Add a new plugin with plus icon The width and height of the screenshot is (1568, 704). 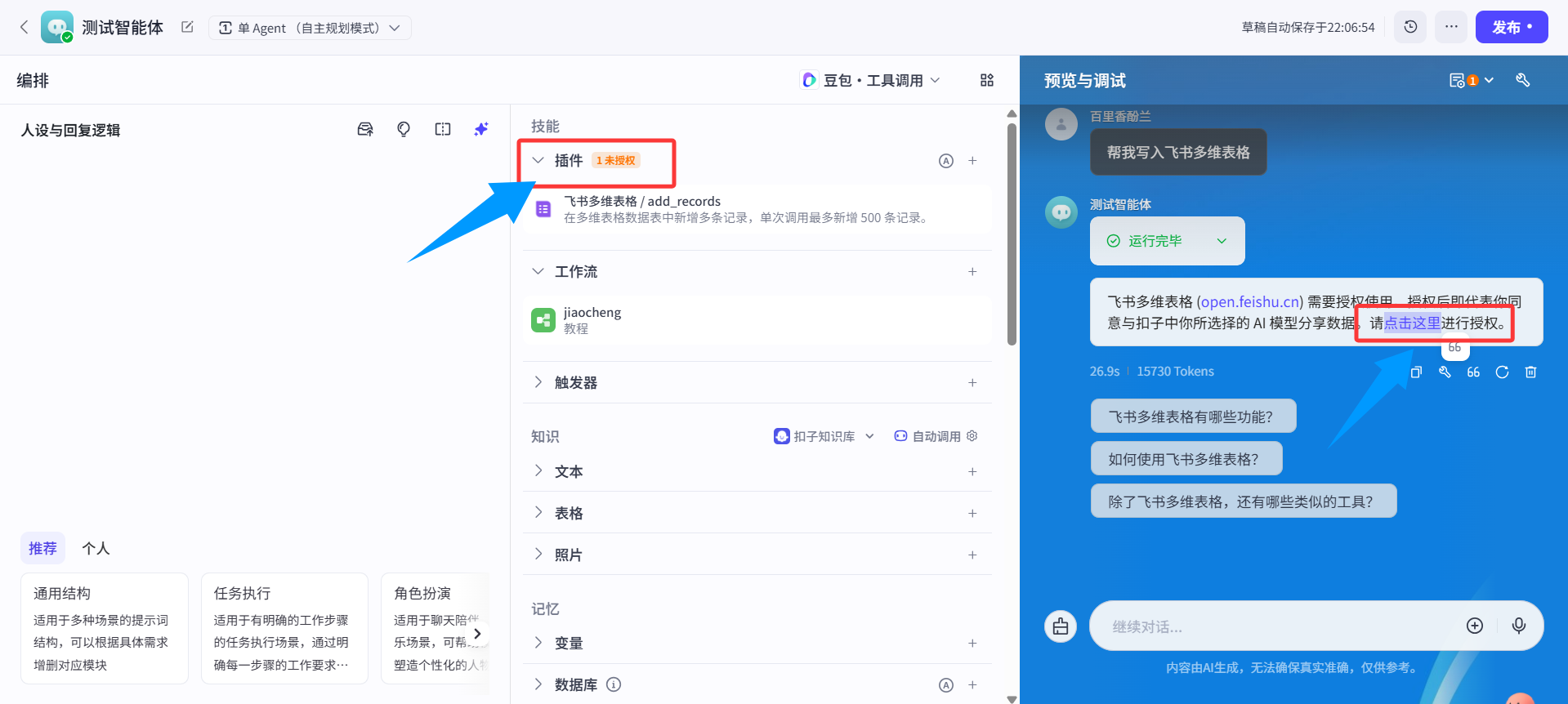point(972,161)
